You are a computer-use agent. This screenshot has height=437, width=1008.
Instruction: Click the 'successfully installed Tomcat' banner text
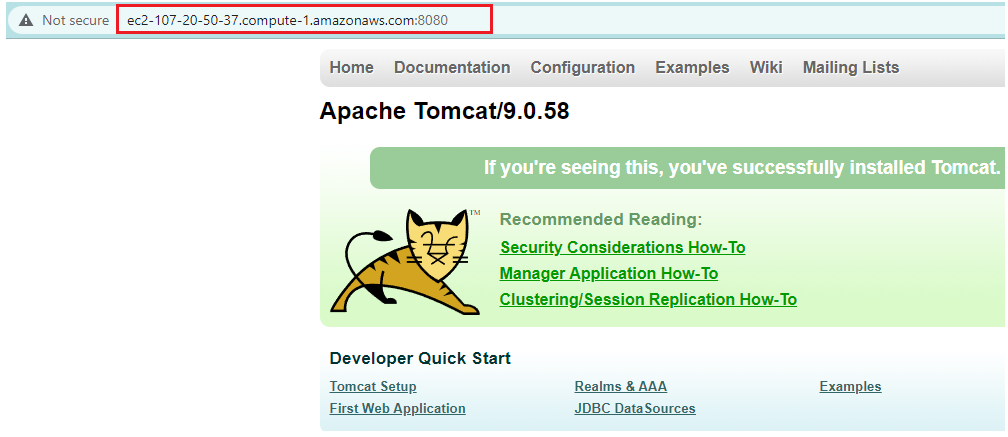[742, 168]
